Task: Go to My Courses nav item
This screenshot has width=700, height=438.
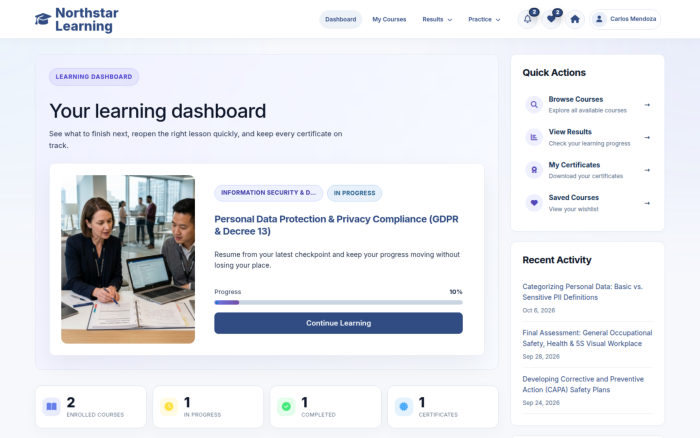Action: (x=389, y=19)
